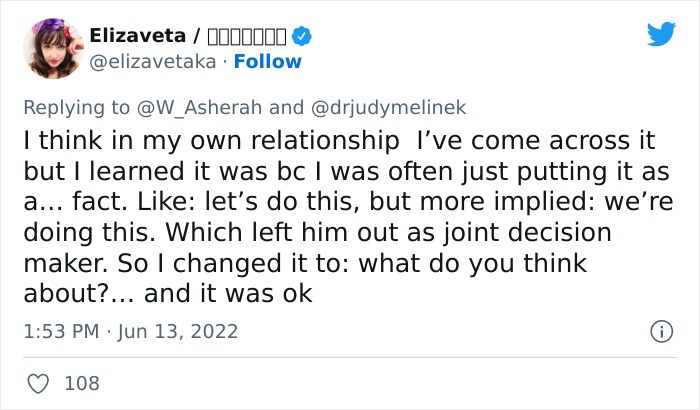Open the tweet info circle icon
700x410 pixels.
tap(660, 331)
